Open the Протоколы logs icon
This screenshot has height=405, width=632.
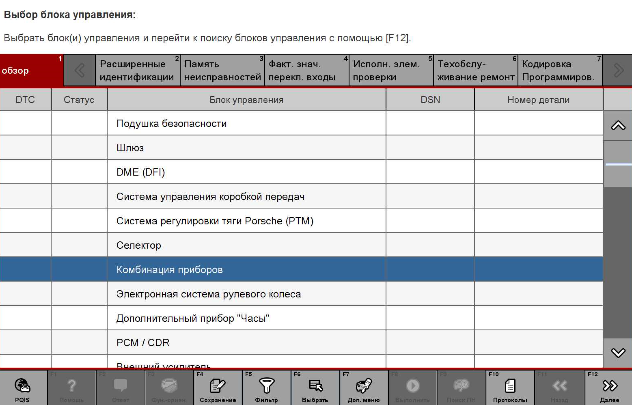coord(510,387)
